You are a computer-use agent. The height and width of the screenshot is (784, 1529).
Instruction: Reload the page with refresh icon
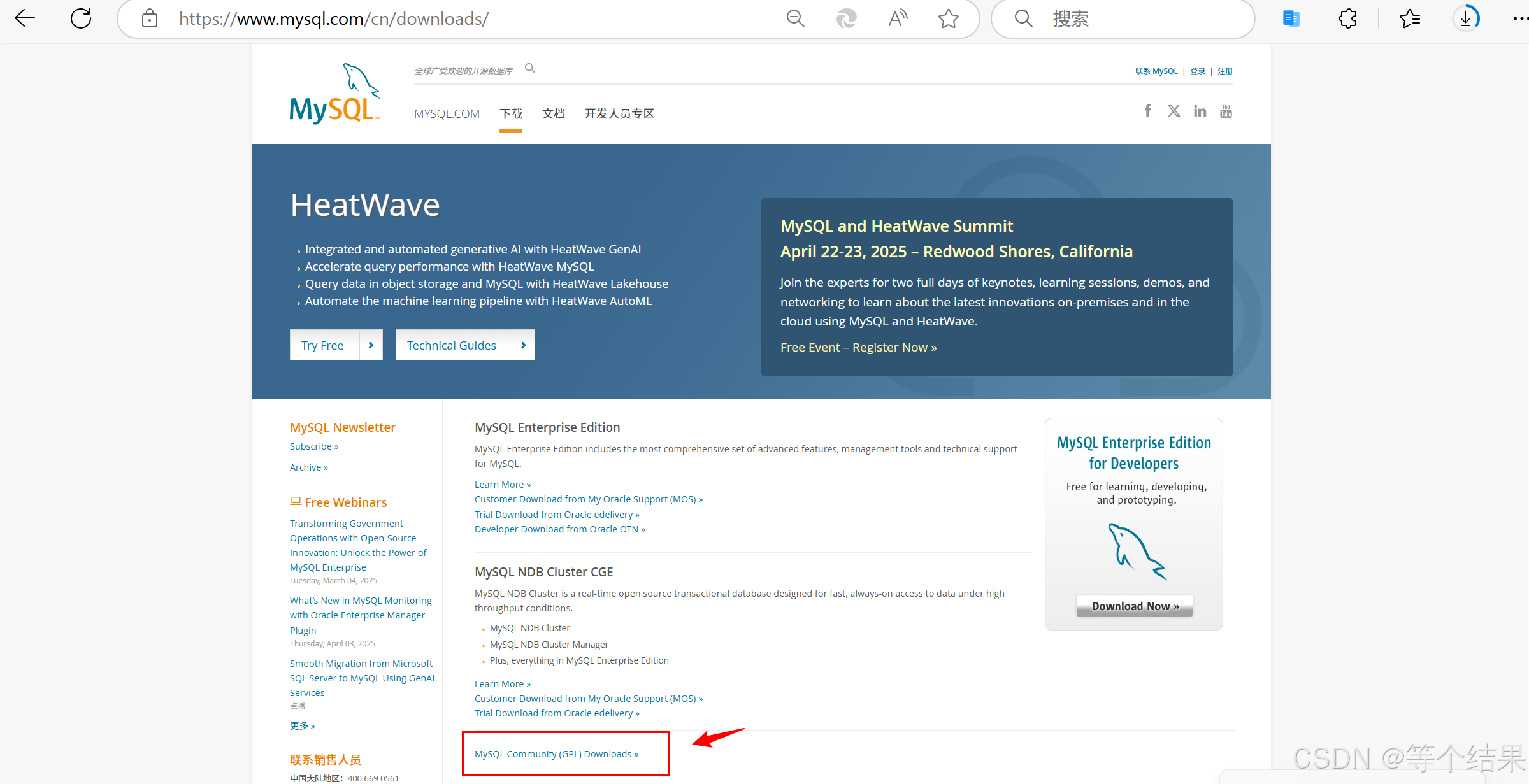click(81, 18)
